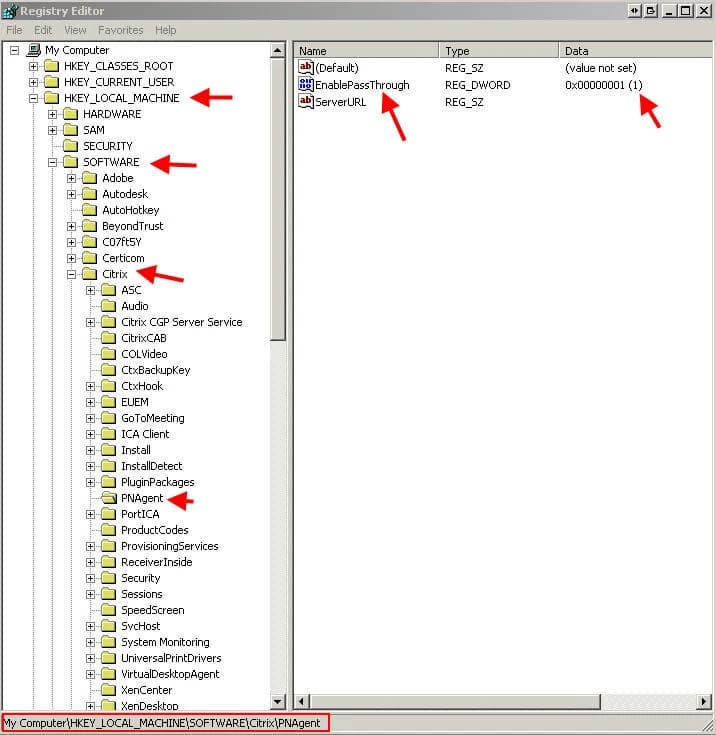Click the HKEY_LOCAL_MACHINE folder icon
Image resolution: width=716 pixels, height=735 pixels.
pyautogui.click(x=52, y=98)
